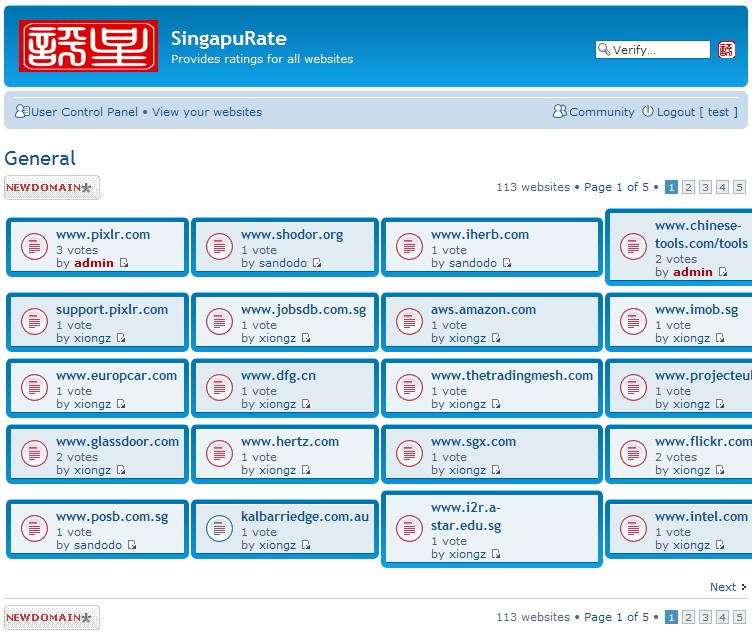Click xiongz author on www.sgx.com card

click(x=468, y=470)
